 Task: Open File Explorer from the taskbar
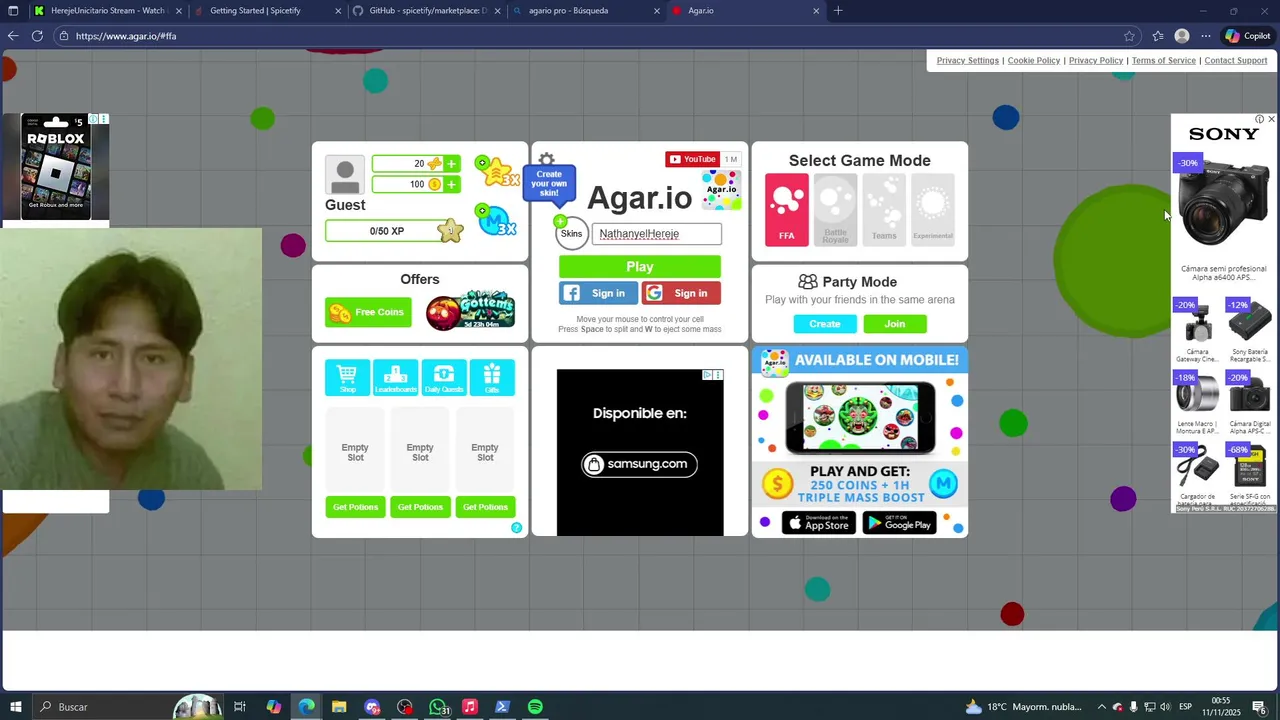[339, 707]
